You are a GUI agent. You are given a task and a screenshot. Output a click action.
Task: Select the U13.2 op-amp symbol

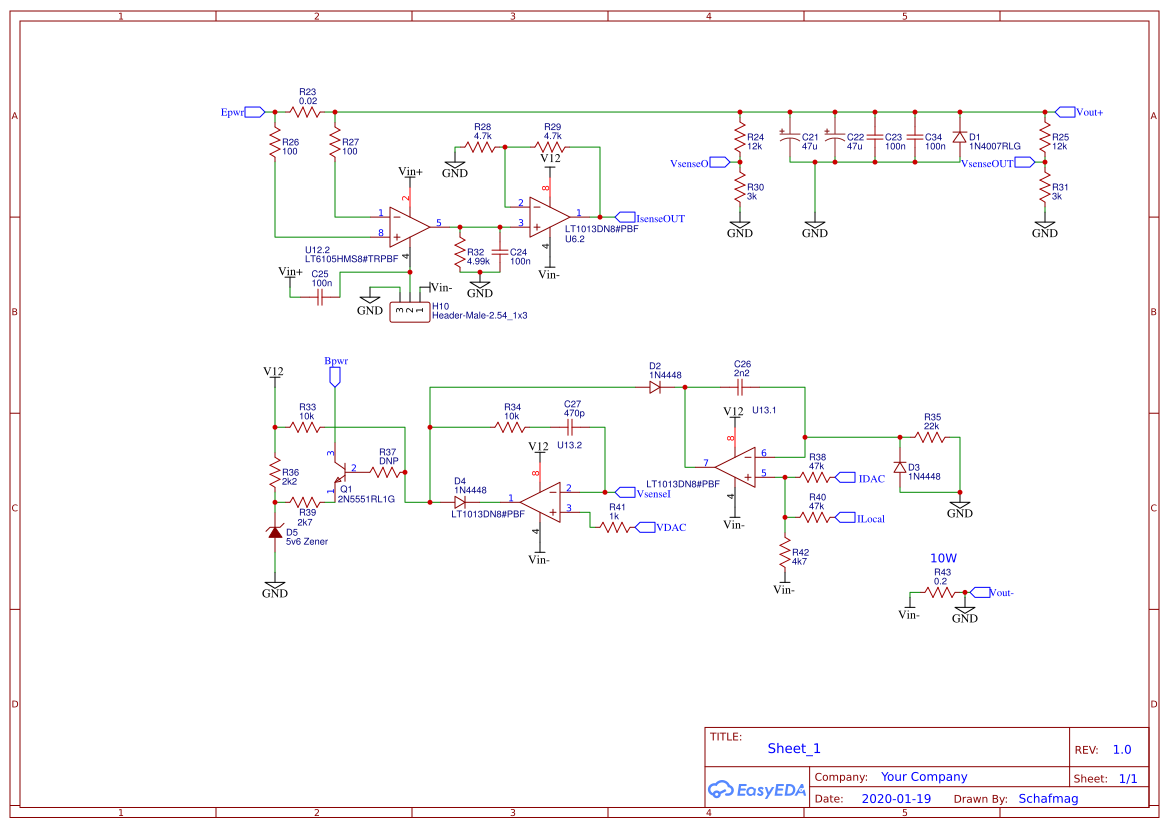coord(540,502)
